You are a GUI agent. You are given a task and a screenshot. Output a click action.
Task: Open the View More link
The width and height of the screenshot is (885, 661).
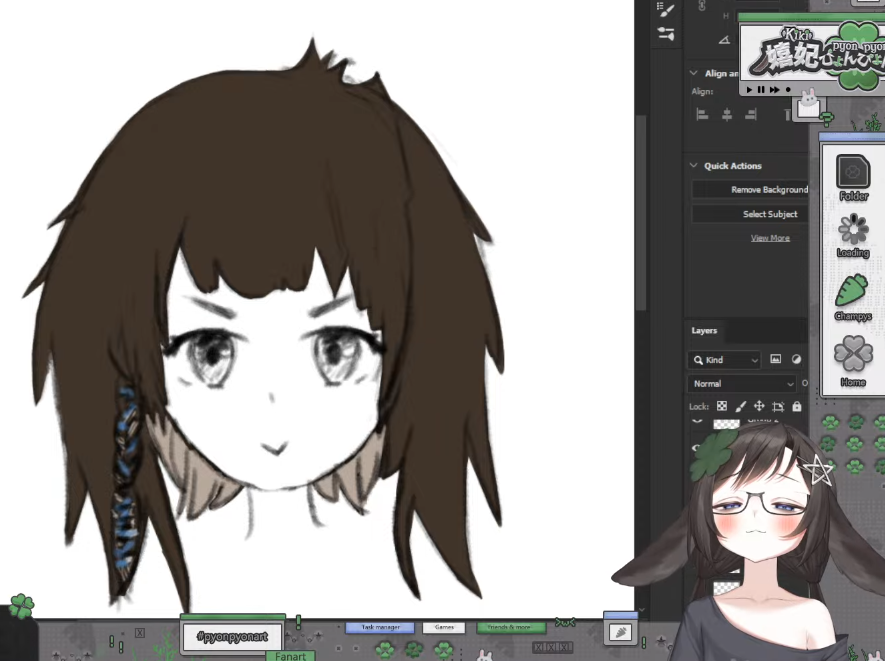tap(770, 238)
